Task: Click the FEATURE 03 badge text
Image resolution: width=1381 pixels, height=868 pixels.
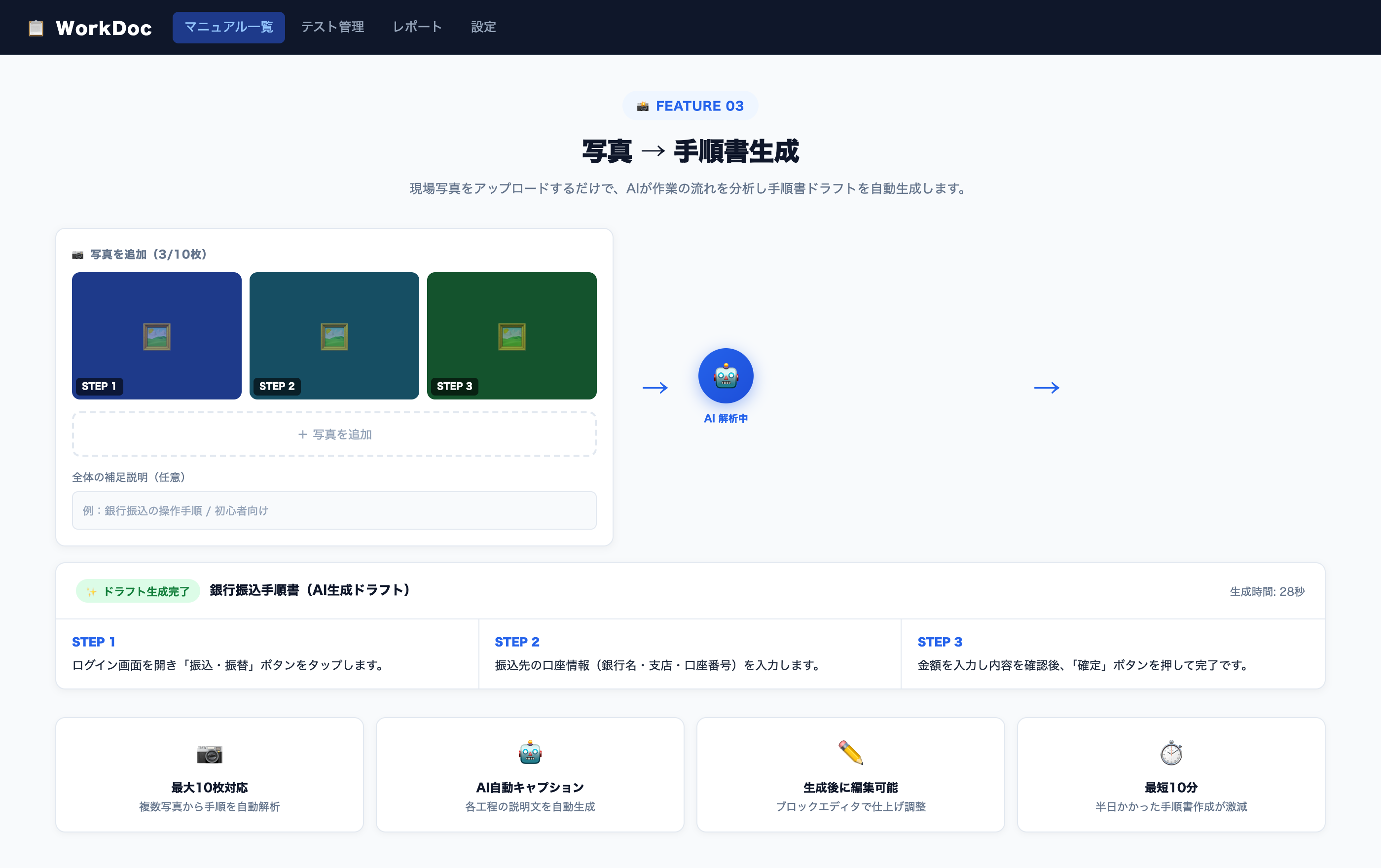Action: coord(700,106)
